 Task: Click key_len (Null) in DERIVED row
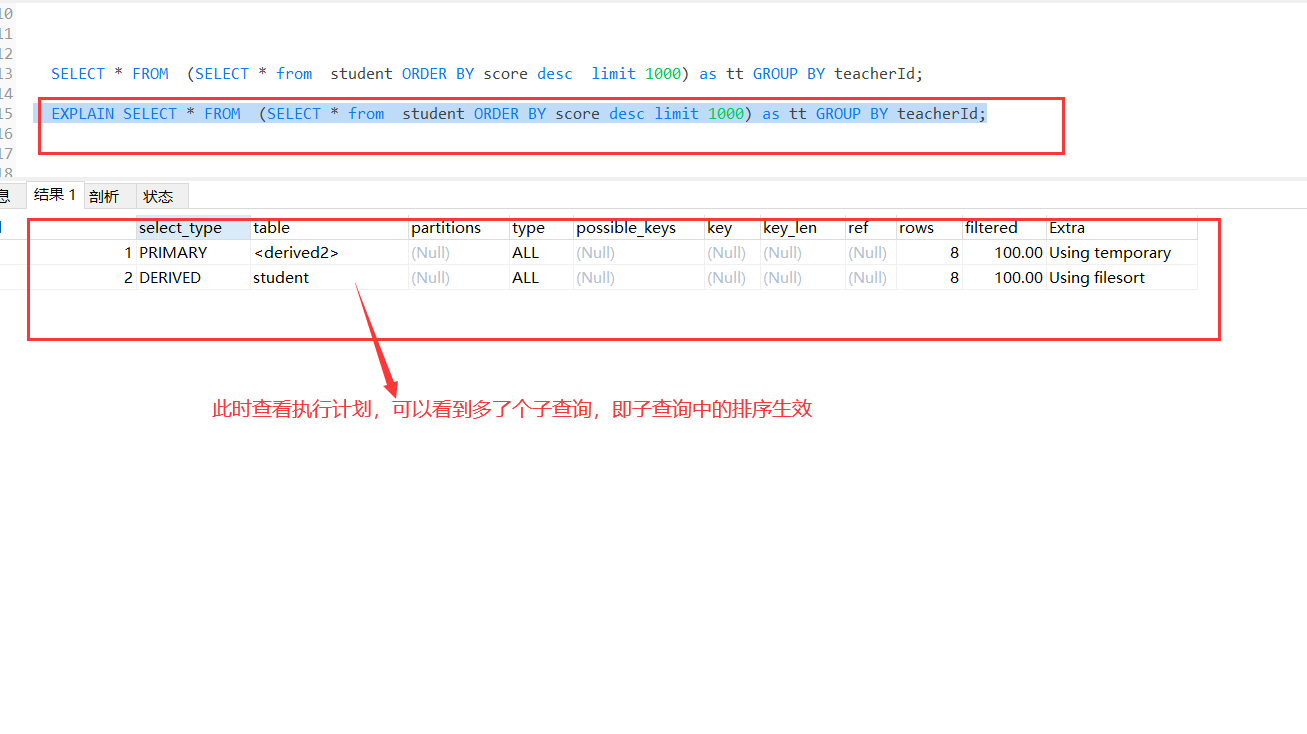click(803, 278)
